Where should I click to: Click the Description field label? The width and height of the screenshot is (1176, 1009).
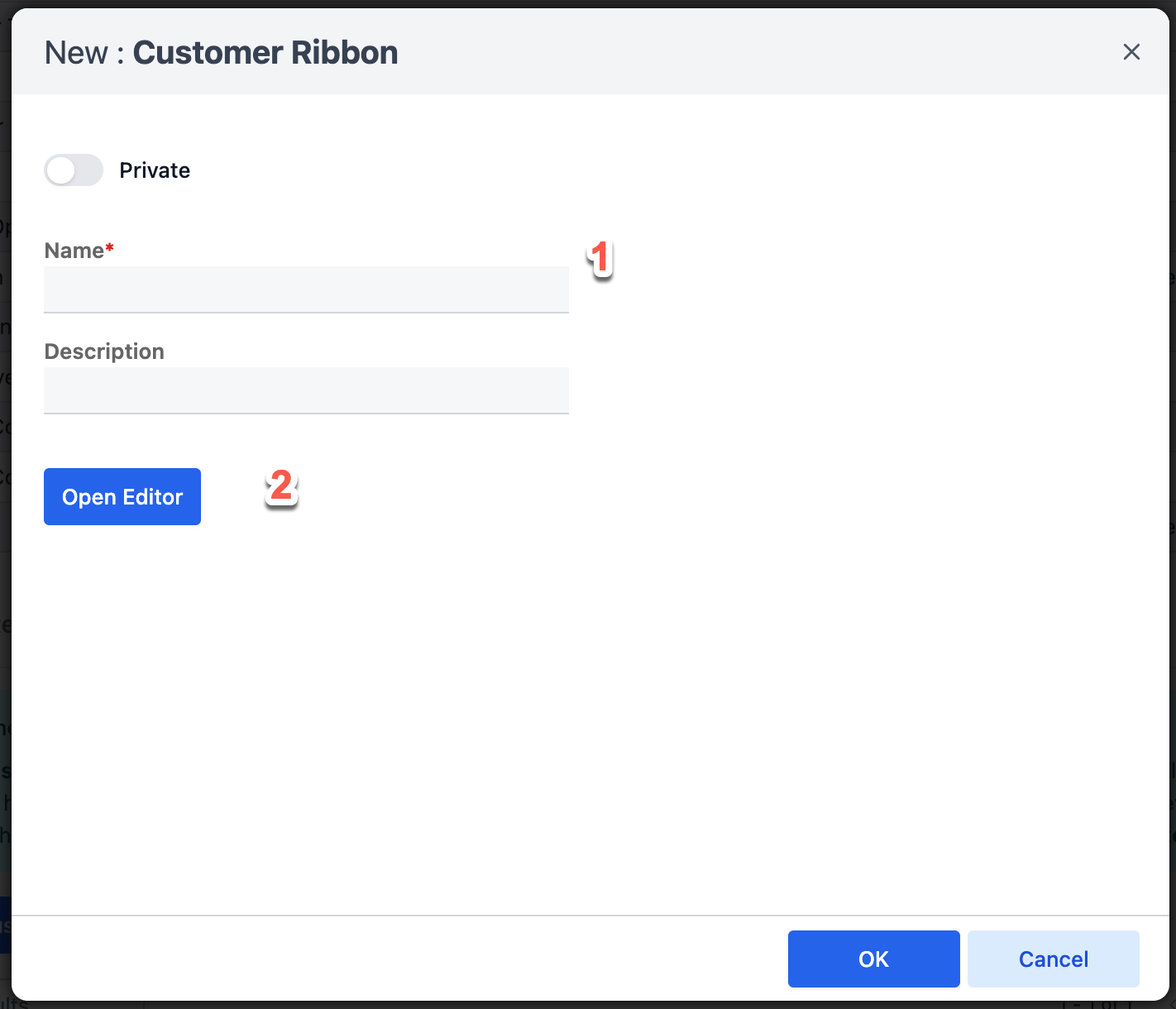[104, 351]
